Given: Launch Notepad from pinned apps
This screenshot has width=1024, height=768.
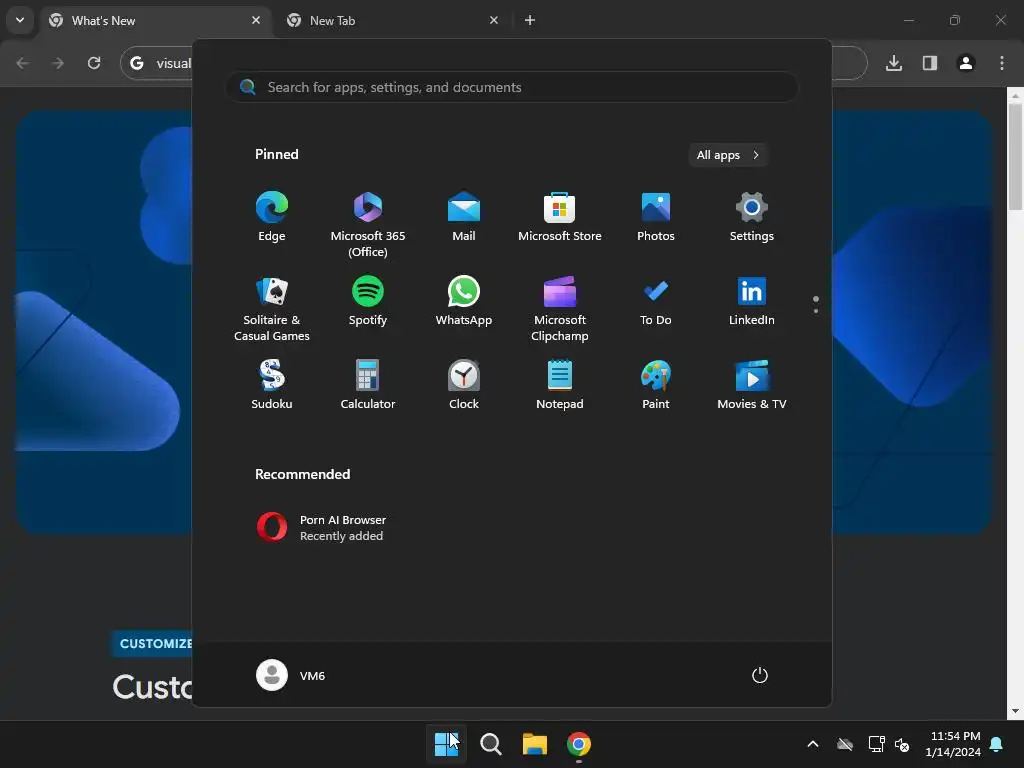Looking at the screenshot, I should [560, 385].
